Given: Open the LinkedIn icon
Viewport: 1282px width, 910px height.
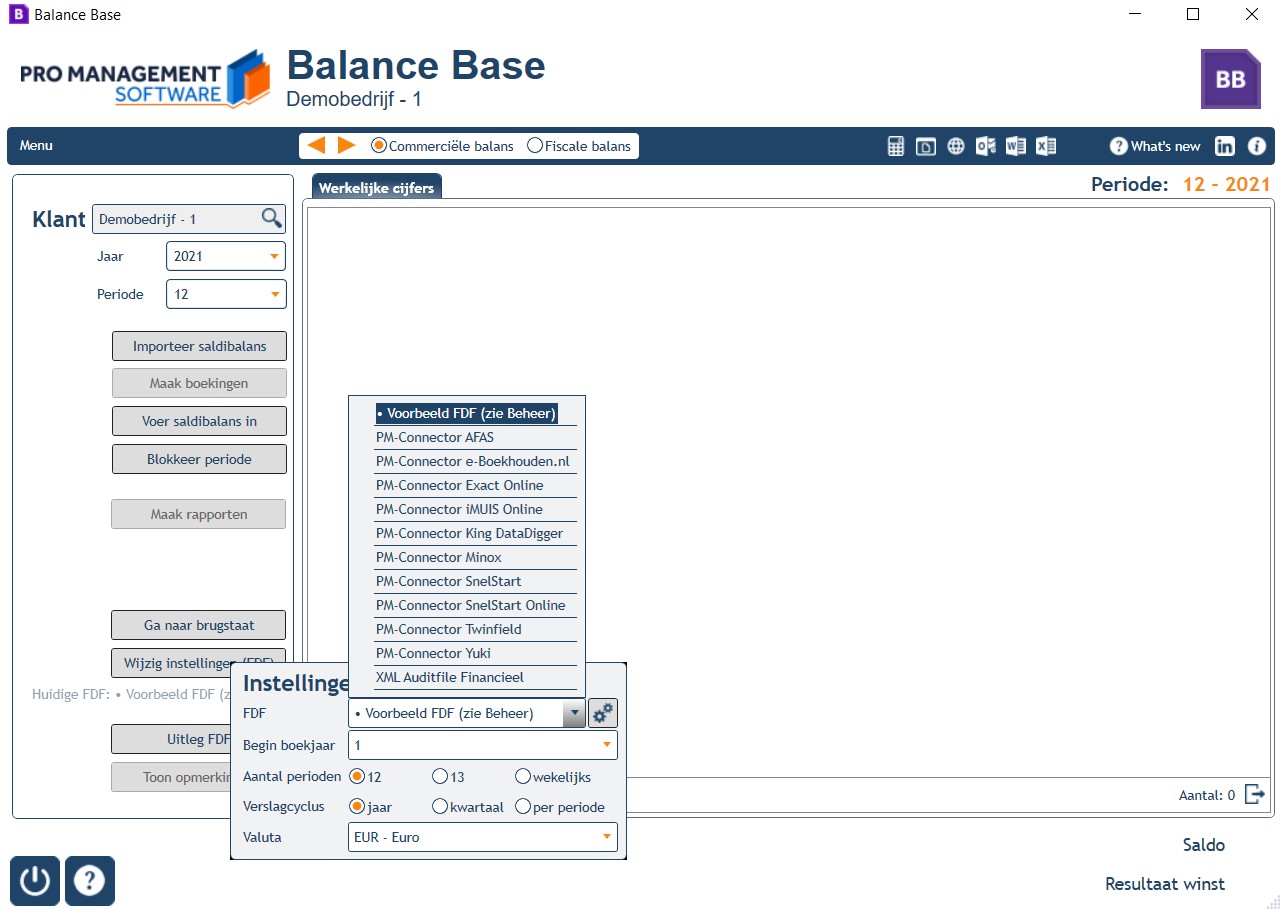Looking at the screenshot, I should tap(1225, 146).
